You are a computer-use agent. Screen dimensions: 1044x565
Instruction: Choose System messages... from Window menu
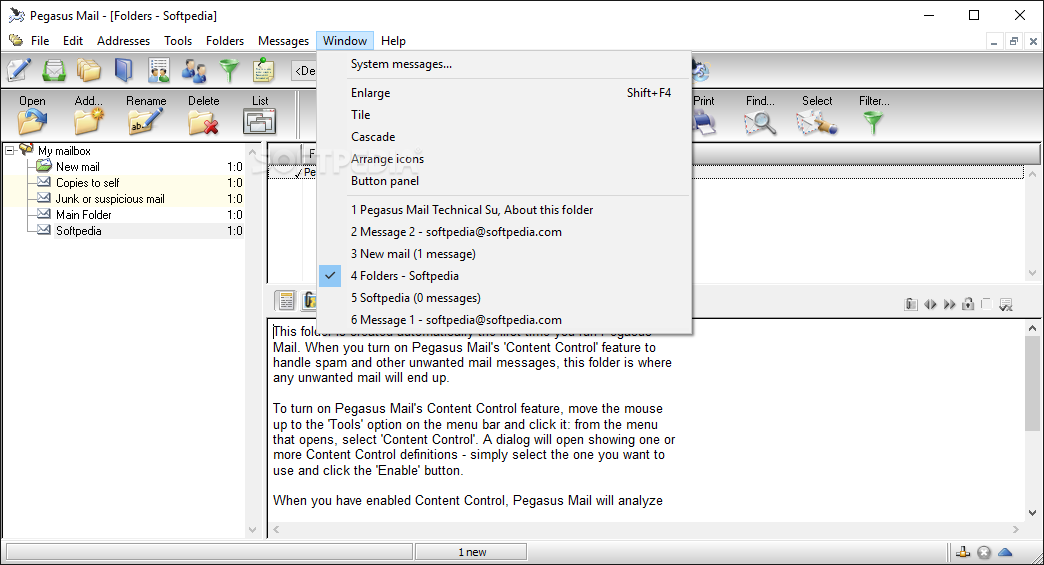[505, 64]
